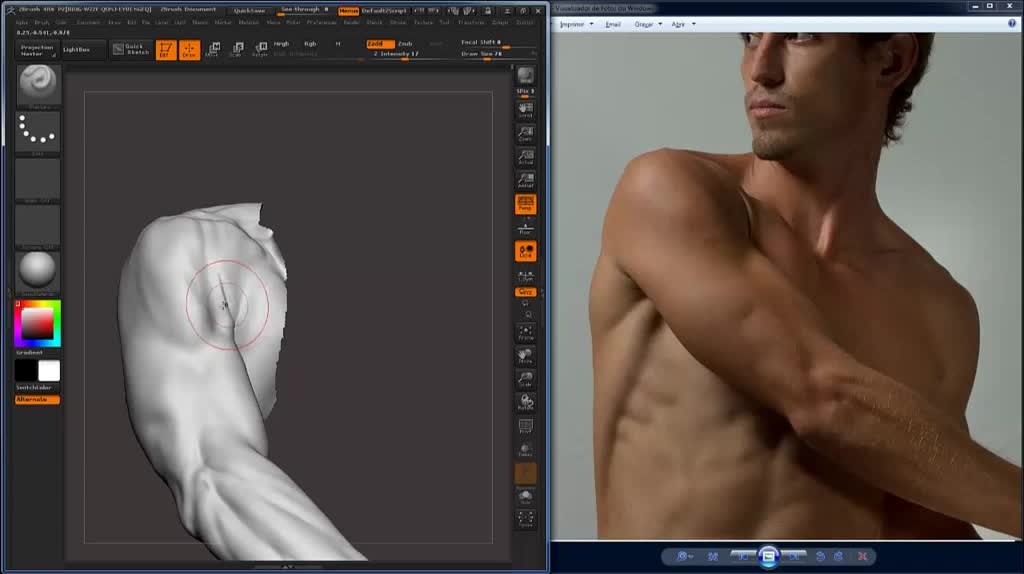Click the SwitchColor button
Viewport: 1024px width, 574px height.
pyautogui.click(x=34, y=388)
